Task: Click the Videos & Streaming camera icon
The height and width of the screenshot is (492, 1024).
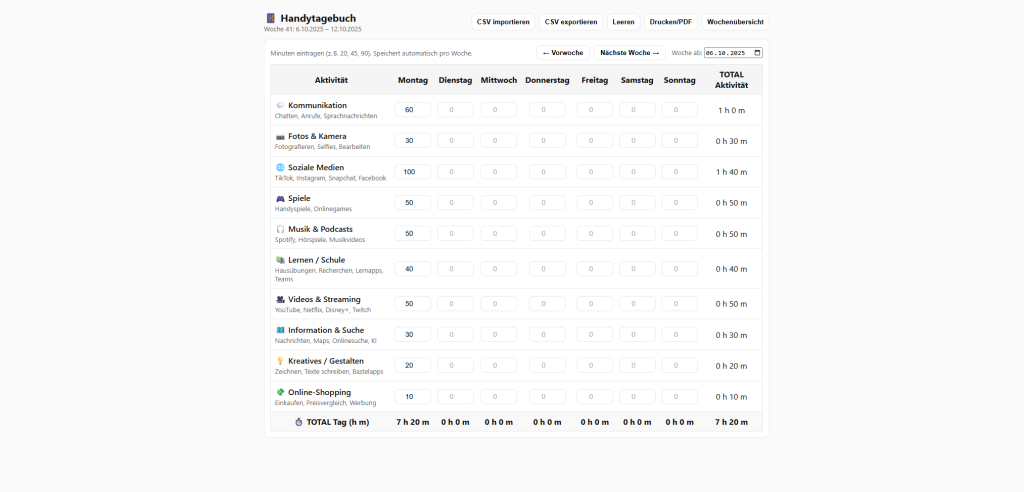Action: point(280,299)
